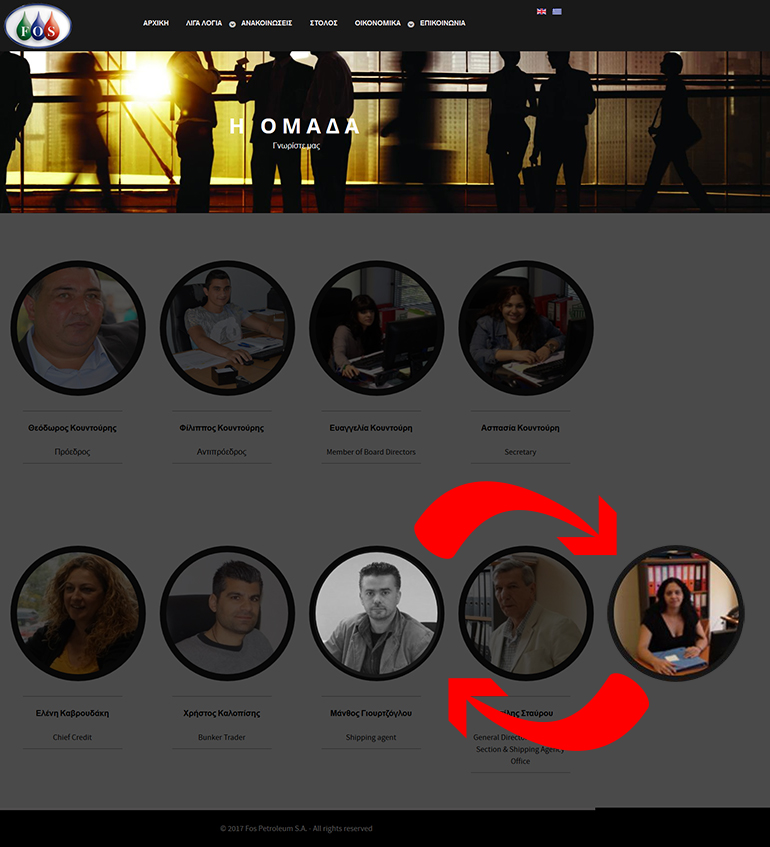Click the name Ελένη Καβρουδάκη
The image size is (770, 847).
coord(72,713)
